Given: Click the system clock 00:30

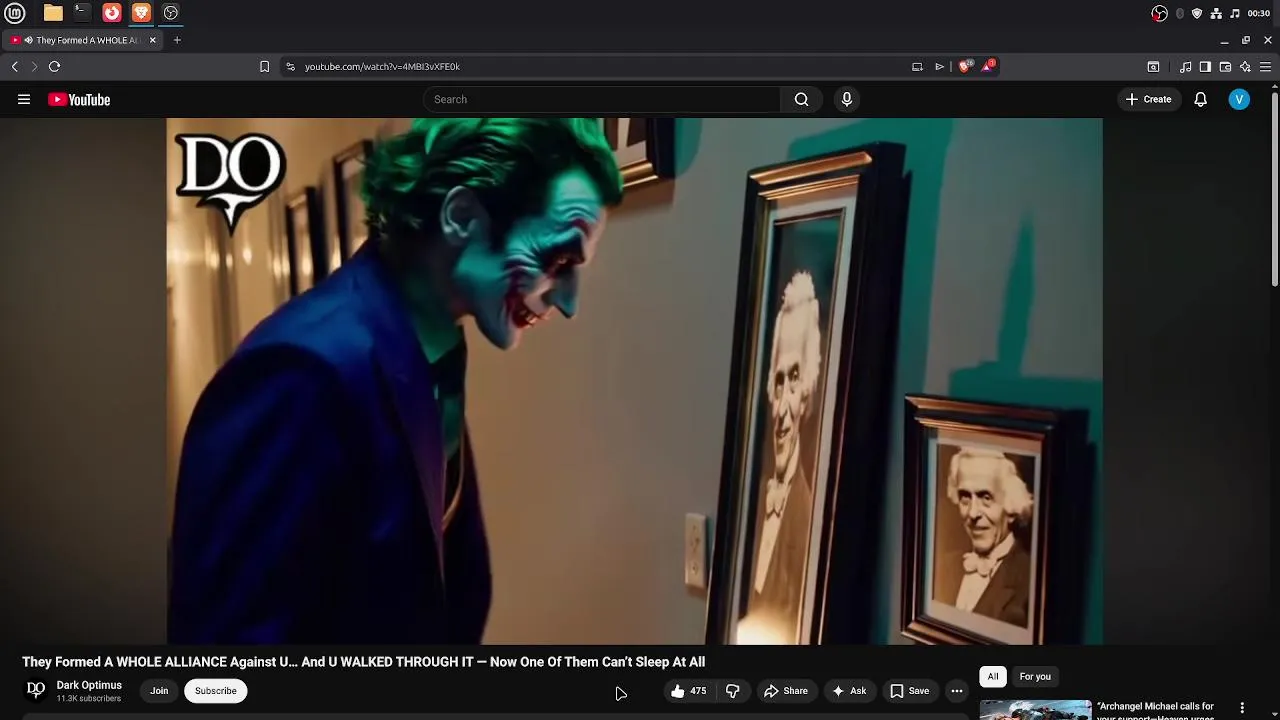Looking at the screenshot, I should coord(1259,13).
